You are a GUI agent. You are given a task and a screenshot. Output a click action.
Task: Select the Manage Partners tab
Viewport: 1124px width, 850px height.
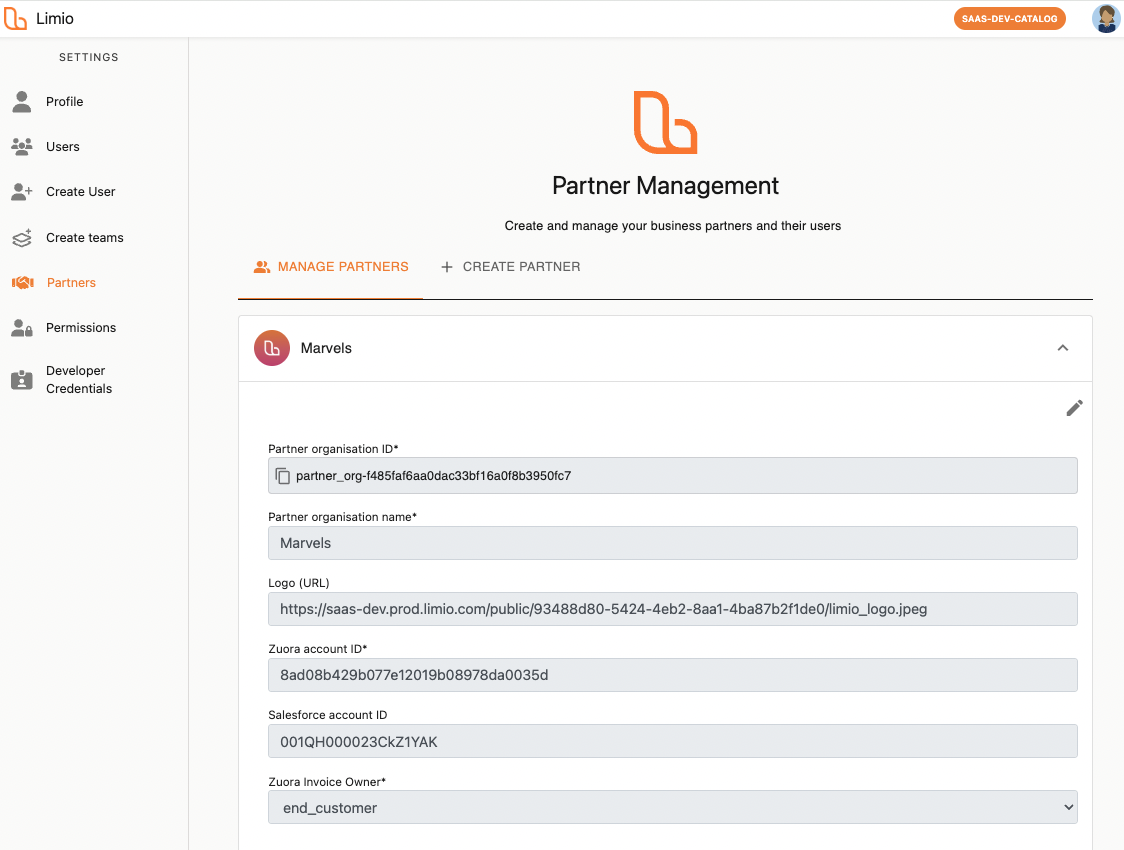331,266
